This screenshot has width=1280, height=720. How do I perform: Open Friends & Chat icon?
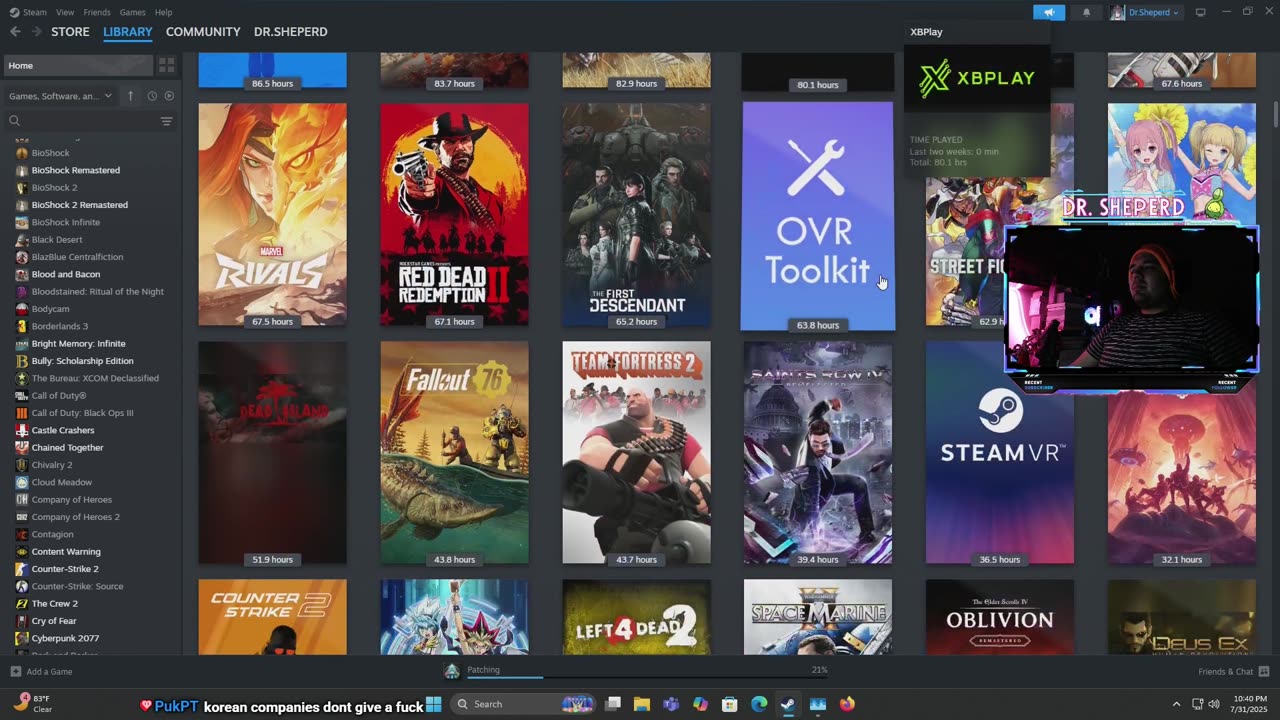pos(1264,671)
